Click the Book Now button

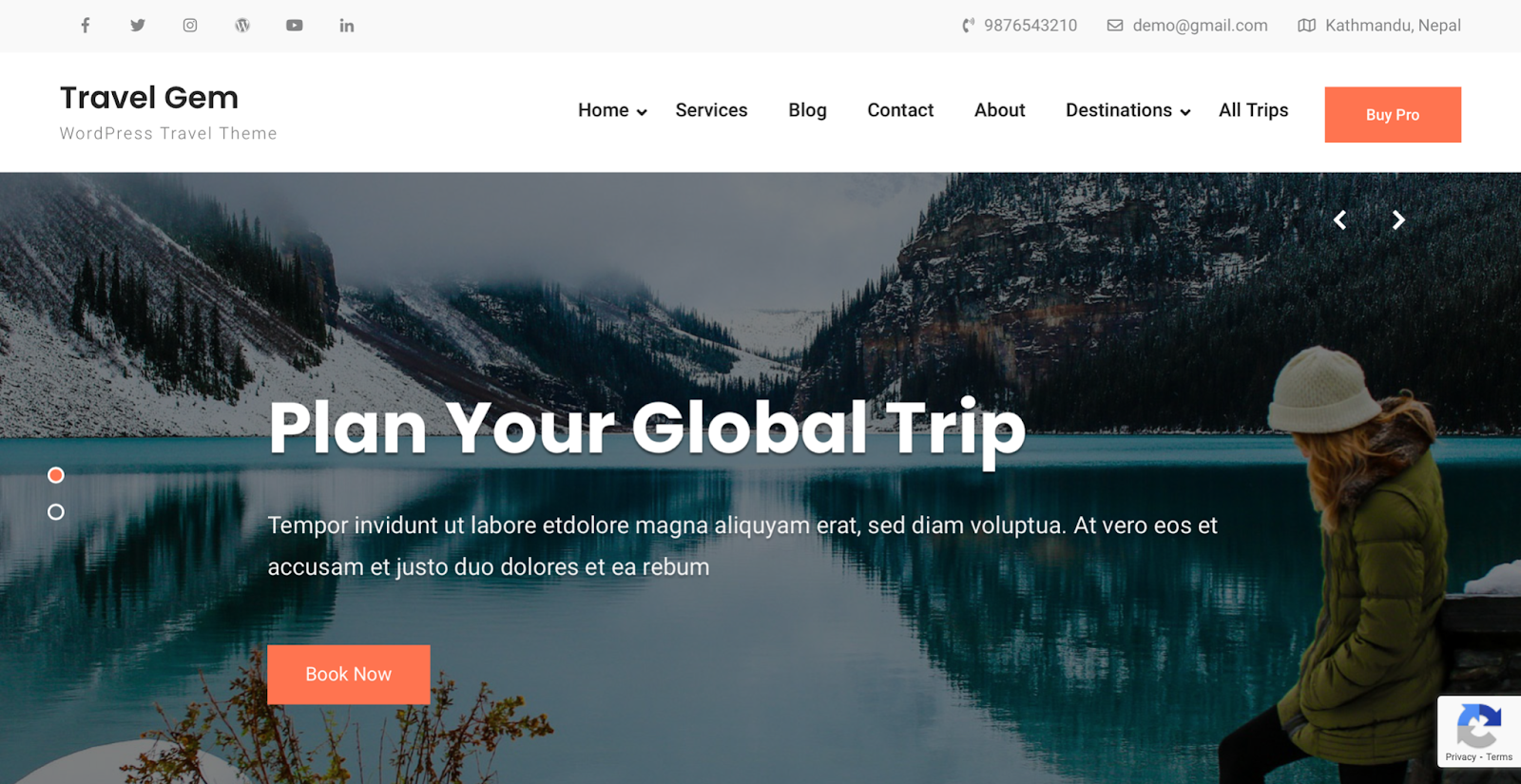[x=349, y=675]
